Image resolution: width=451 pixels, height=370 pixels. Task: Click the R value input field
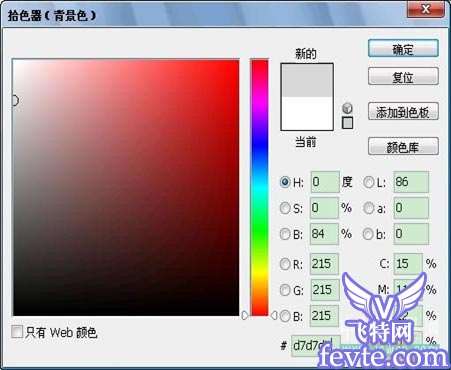[x=324, y=264]
